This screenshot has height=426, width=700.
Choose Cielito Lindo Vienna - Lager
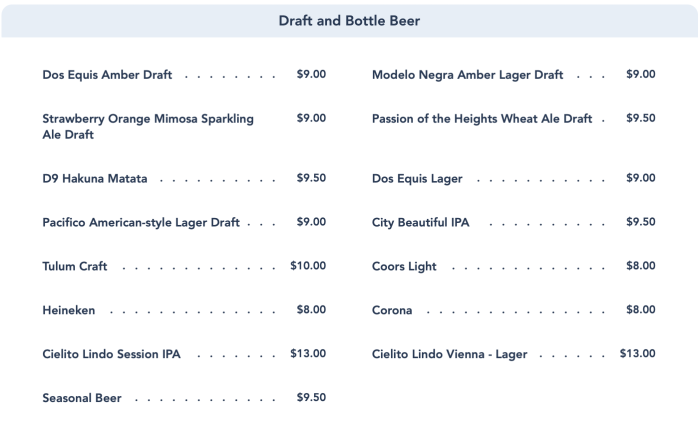click(449, 354)
